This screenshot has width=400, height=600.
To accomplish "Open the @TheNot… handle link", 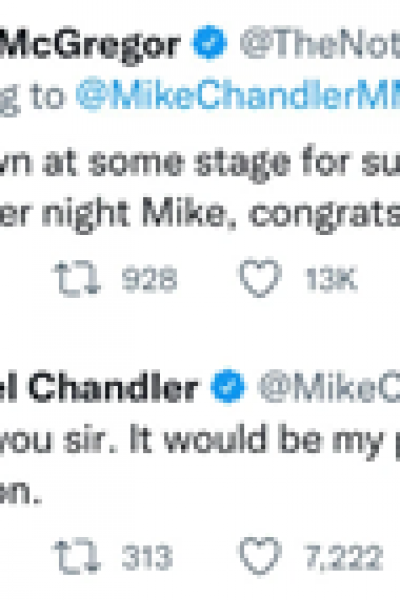I will tap(320, 43).
